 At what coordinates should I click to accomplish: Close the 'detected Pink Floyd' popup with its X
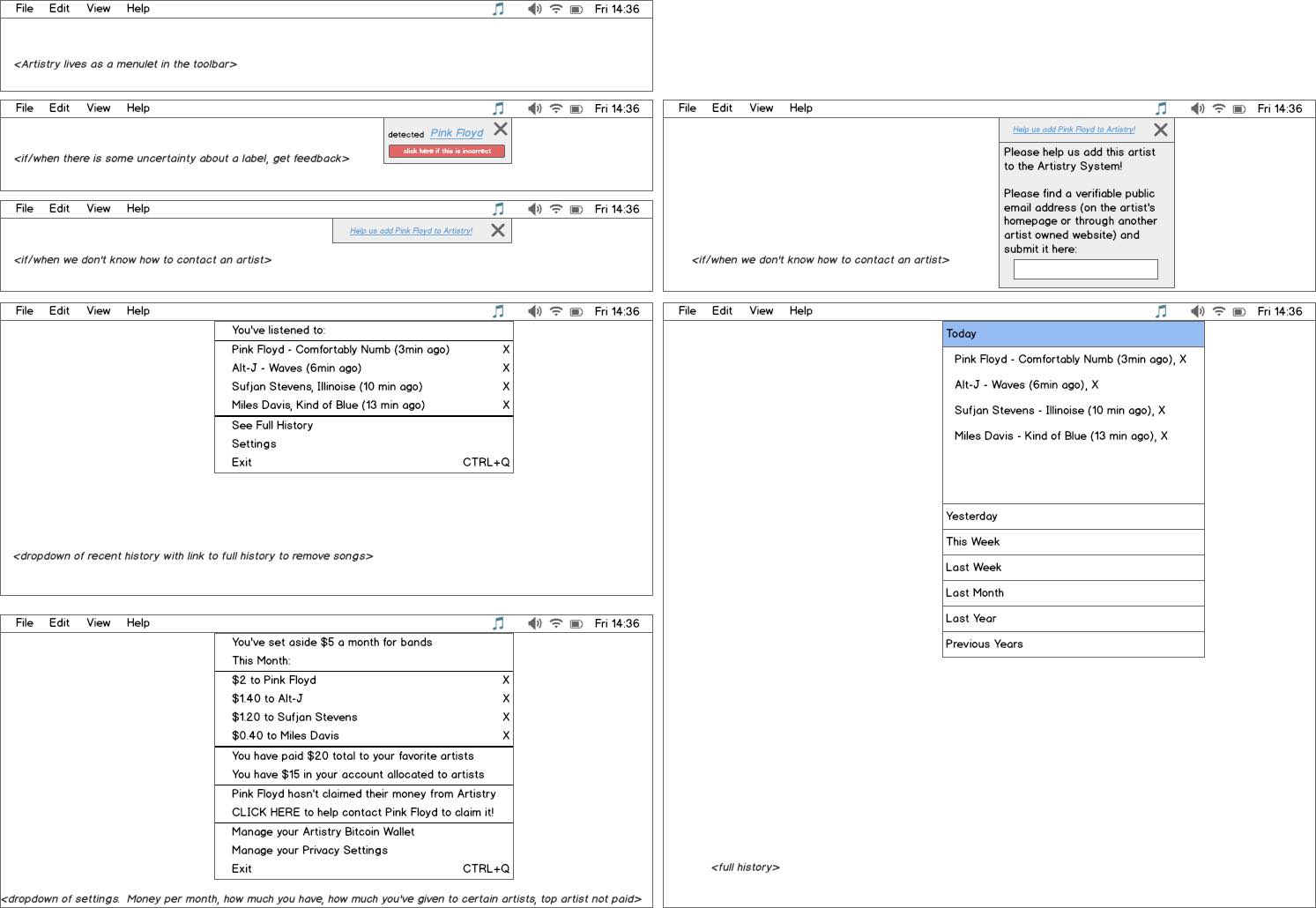(x=501, y=129)
